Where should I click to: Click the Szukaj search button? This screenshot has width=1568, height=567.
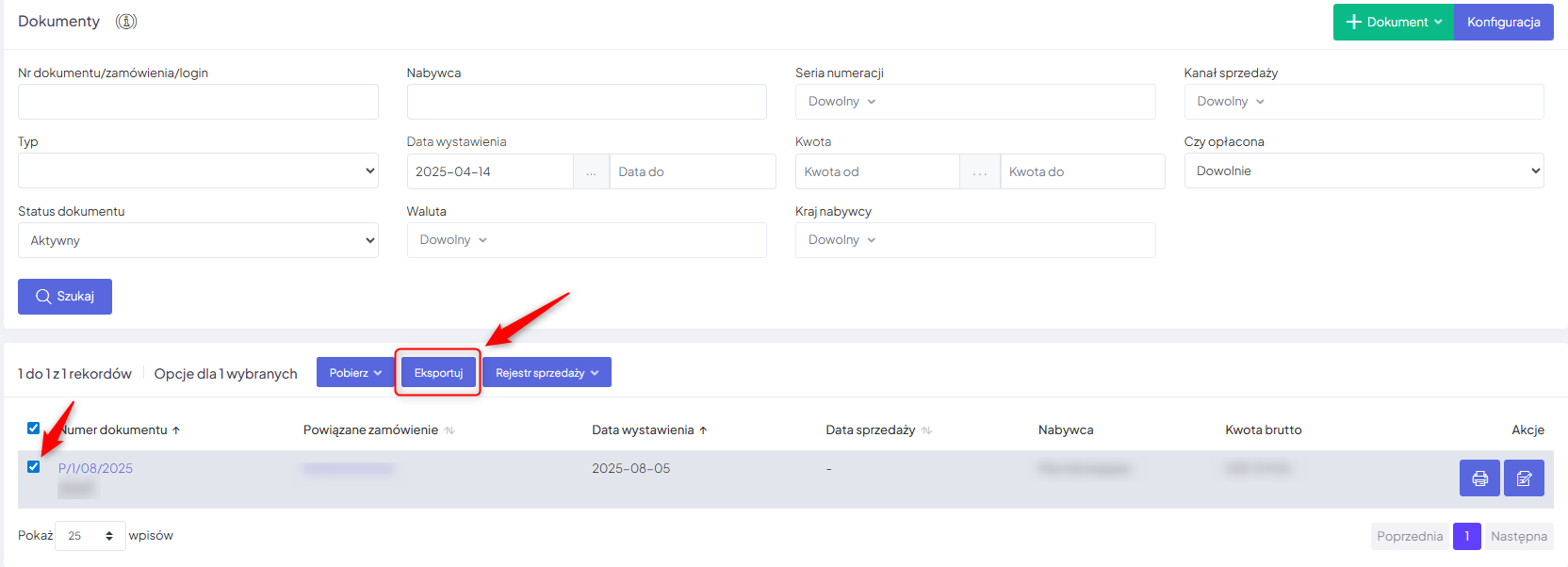pos(65,297)
